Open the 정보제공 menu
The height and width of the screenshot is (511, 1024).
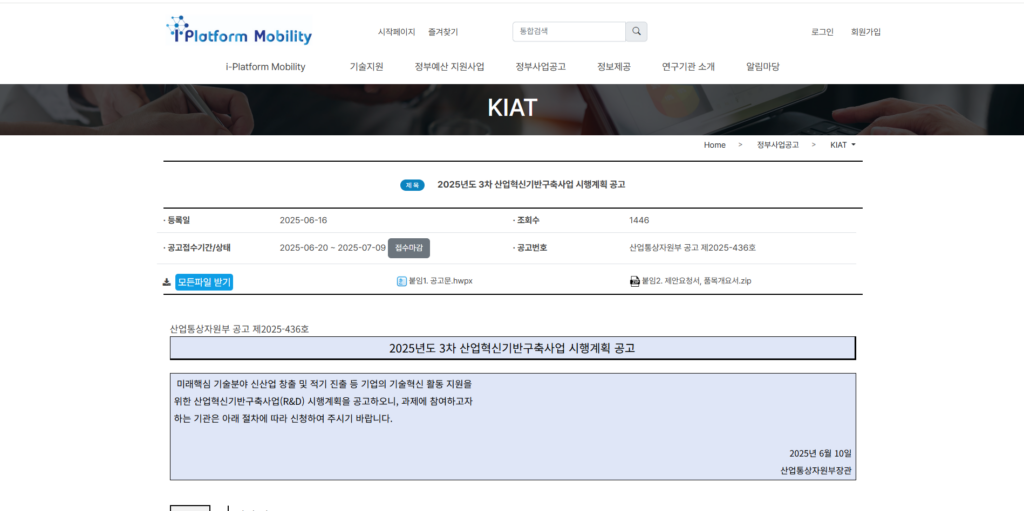[x=613, y=67]
